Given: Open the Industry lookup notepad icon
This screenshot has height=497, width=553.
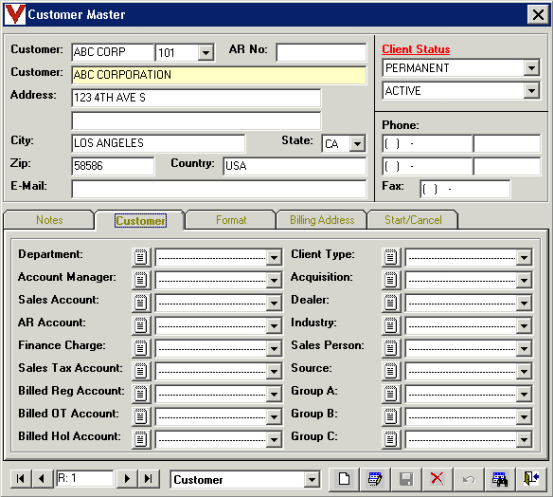Looking at the screenshot, I should [391, 325].
